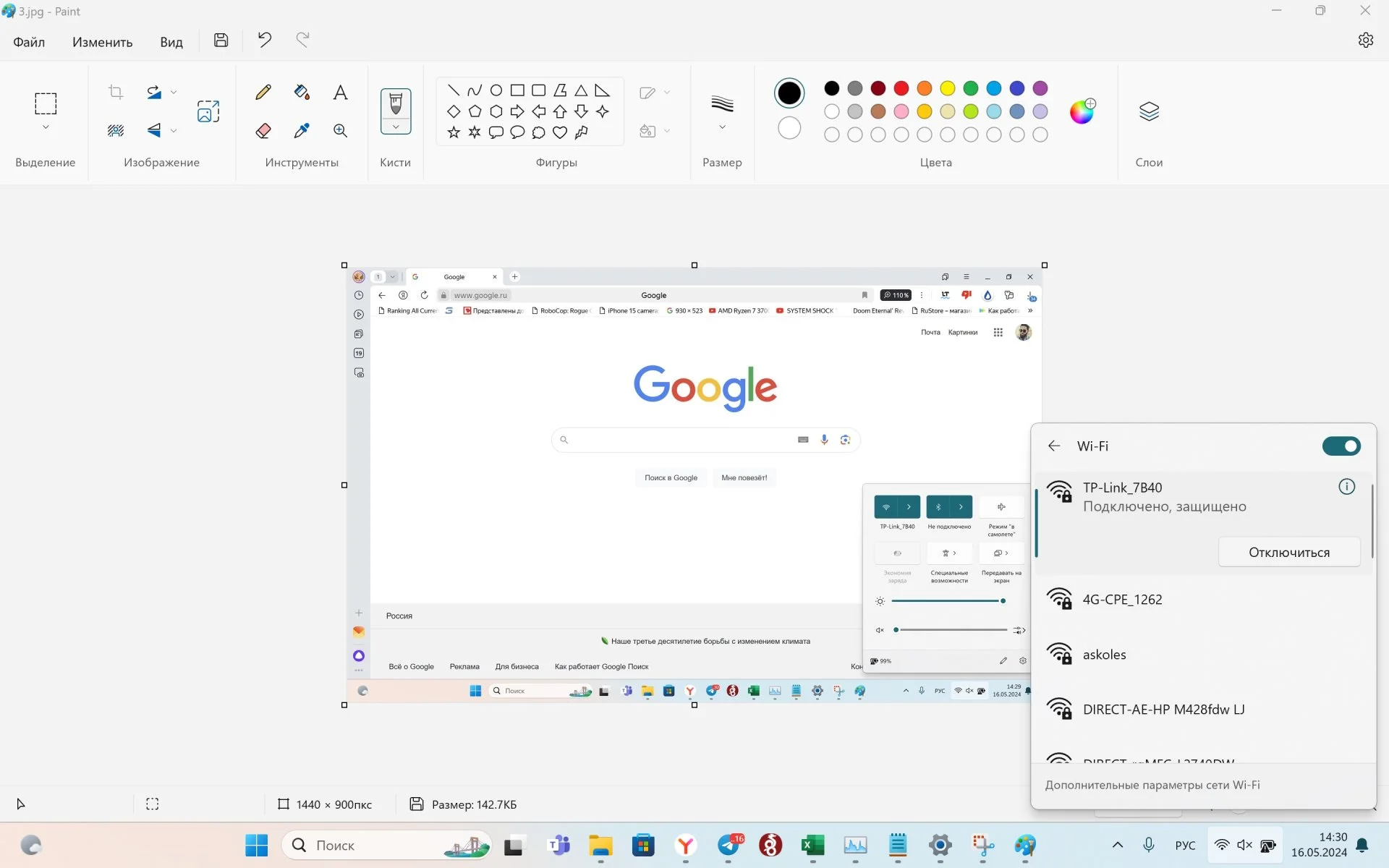Image resolution: width=1389 pixels, height=868 pixels.
Task: Show hidden tray icons with the chevron
Action: pos(1118,845)
